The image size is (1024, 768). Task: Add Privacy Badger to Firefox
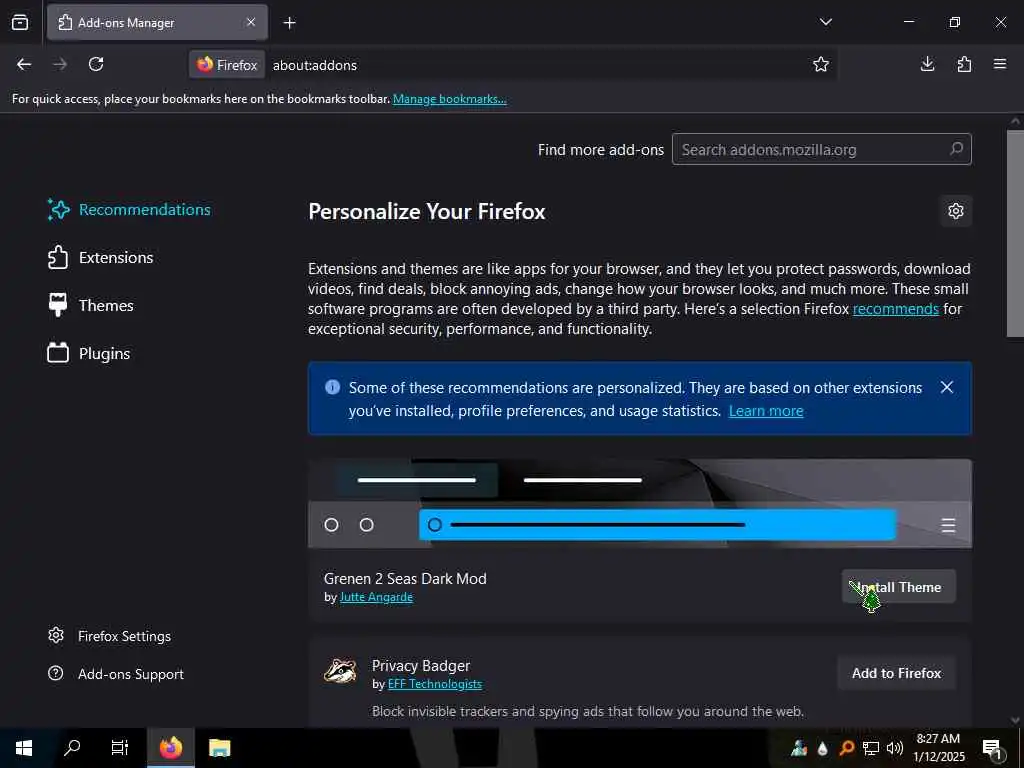[897, 673]
